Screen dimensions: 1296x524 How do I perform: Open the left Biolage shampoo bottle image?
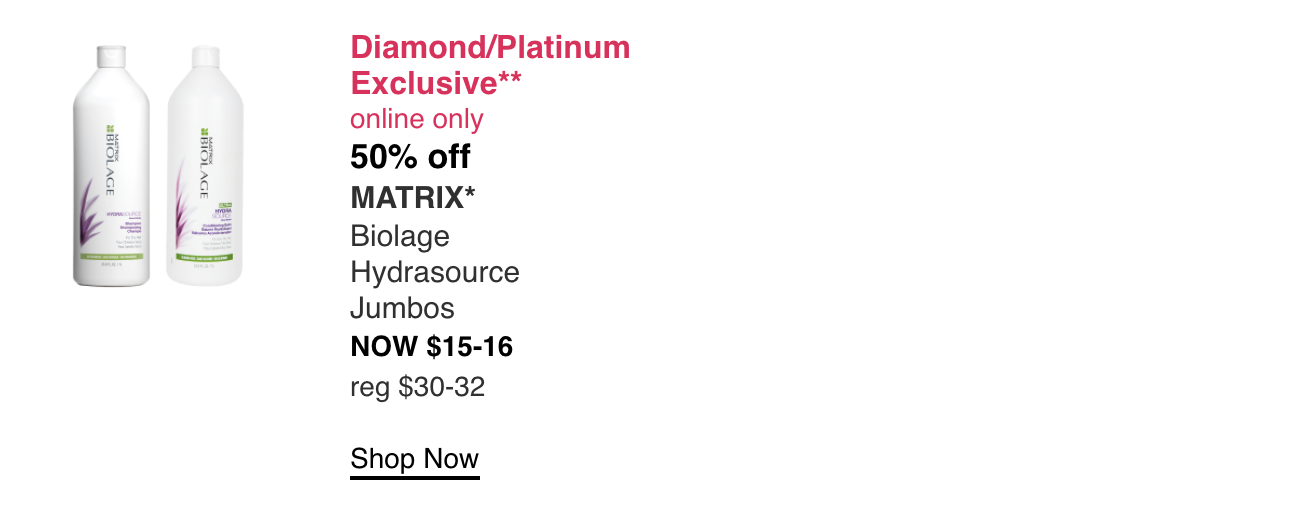tap(111, 165)
